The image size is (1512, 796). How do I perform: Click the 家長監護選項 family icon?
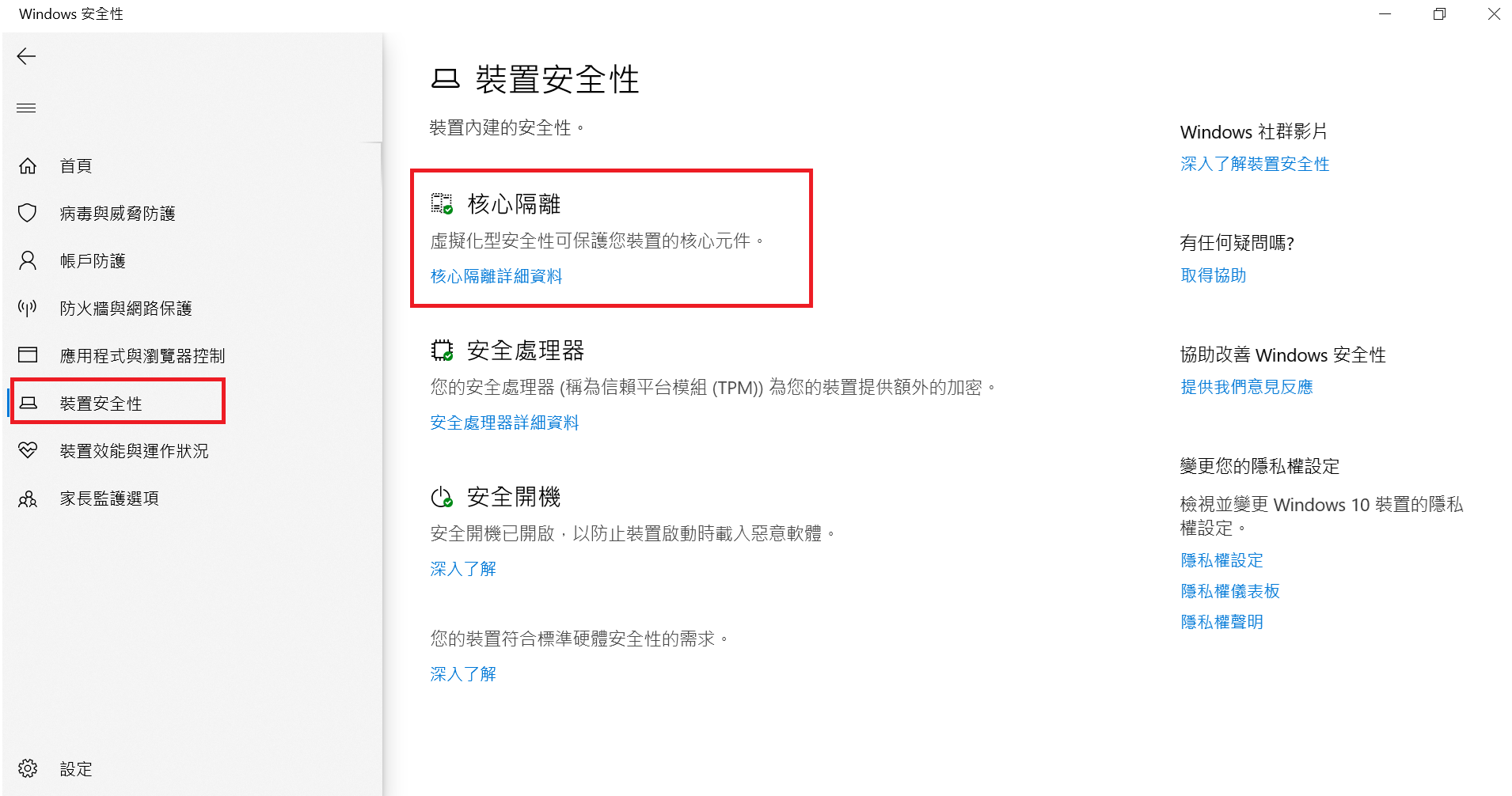click(27, 498)
